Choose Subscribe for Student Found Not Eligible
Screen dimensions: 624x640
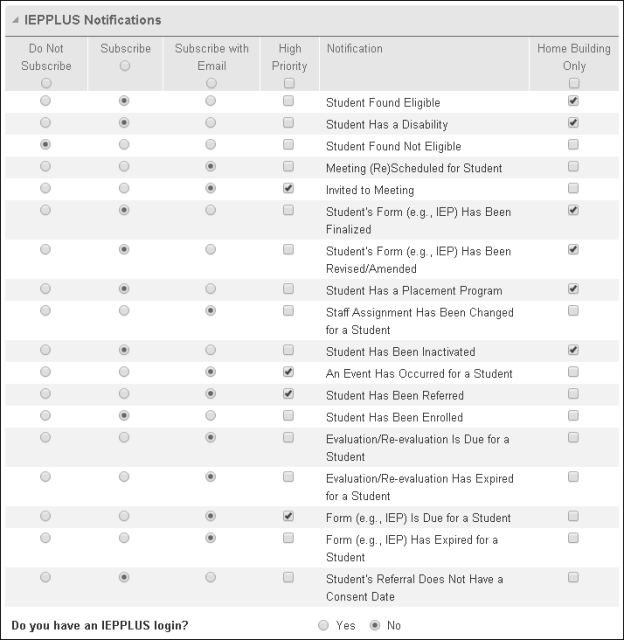click(x=125, y=146)
